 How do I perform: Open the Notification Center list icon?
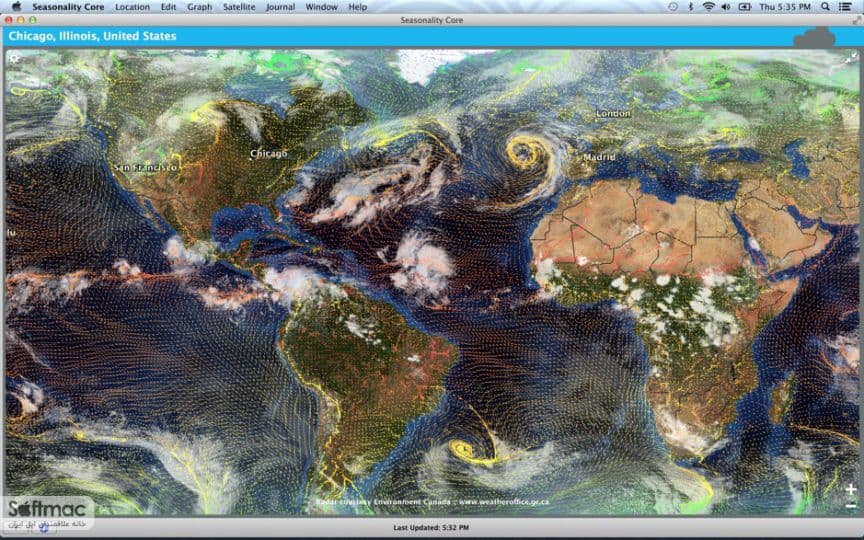pyautogui.click(x=845, y=7)
